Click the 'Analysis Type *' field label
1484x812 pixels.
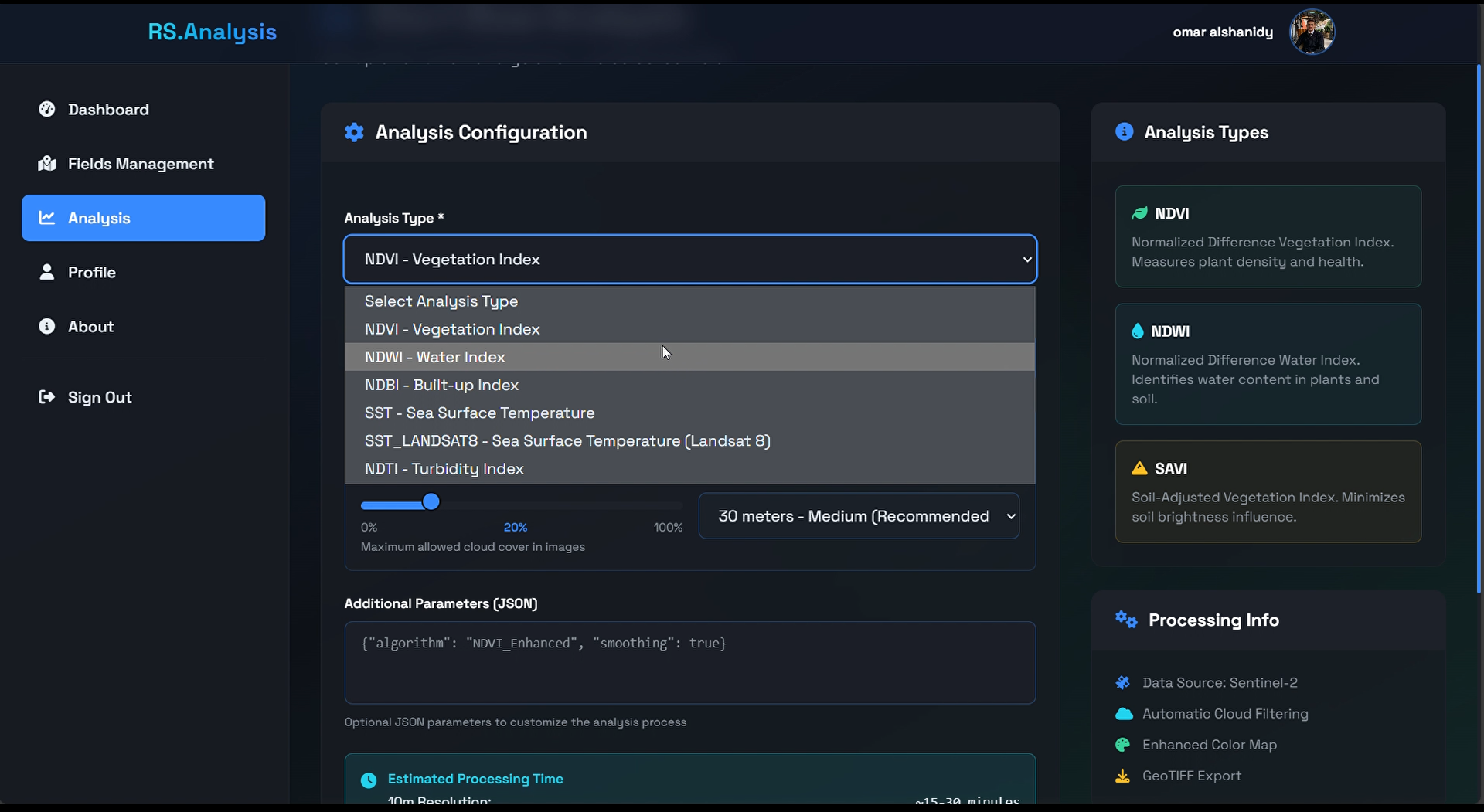pos(394,218)
